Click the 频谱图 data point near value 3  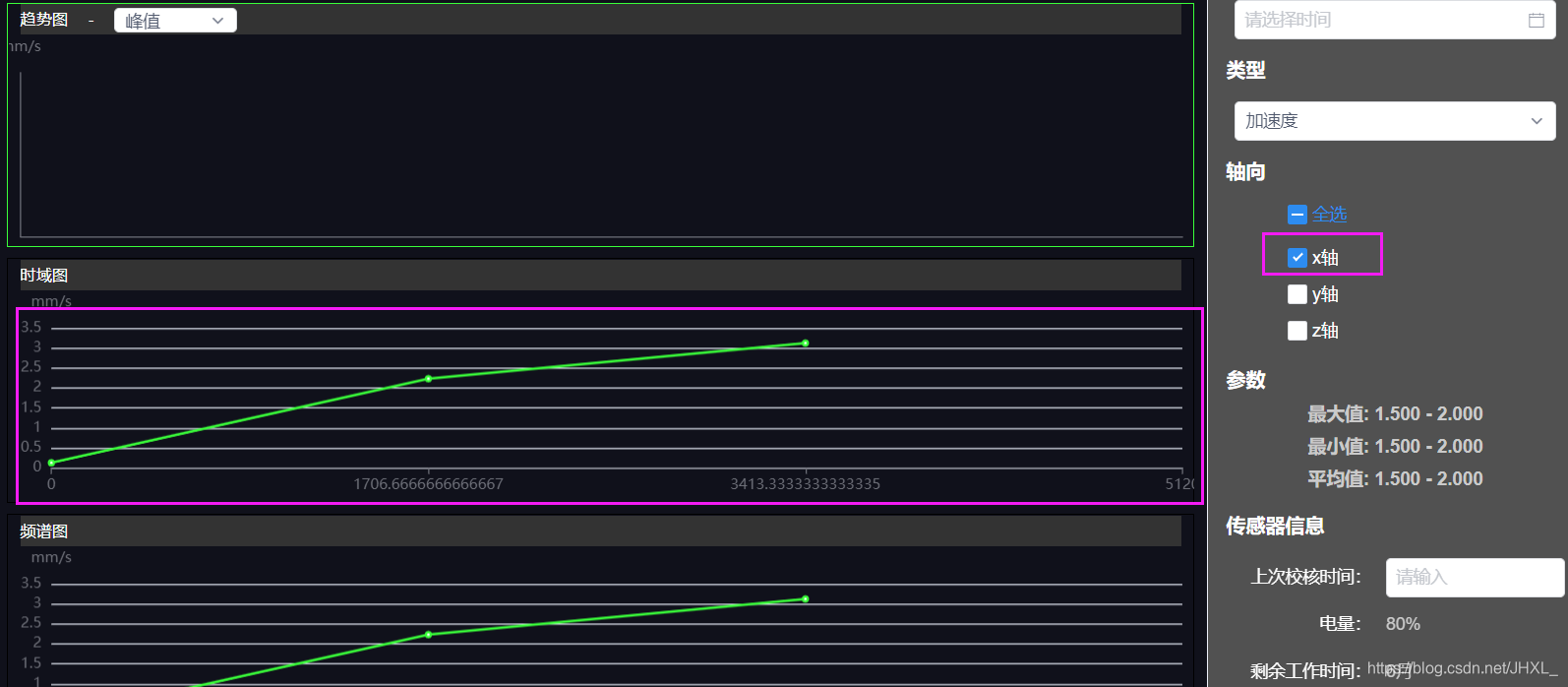[x=806, y=599]
